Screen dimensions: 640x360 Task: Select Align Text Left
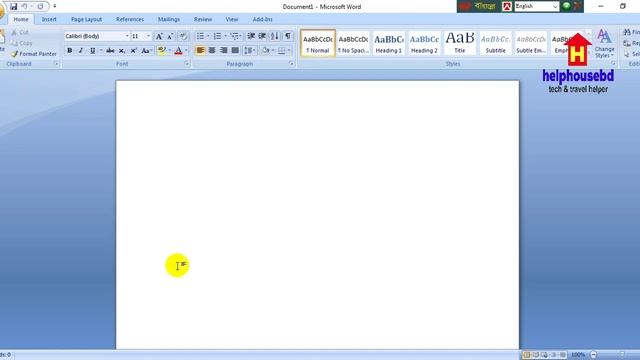pos(200,51)
